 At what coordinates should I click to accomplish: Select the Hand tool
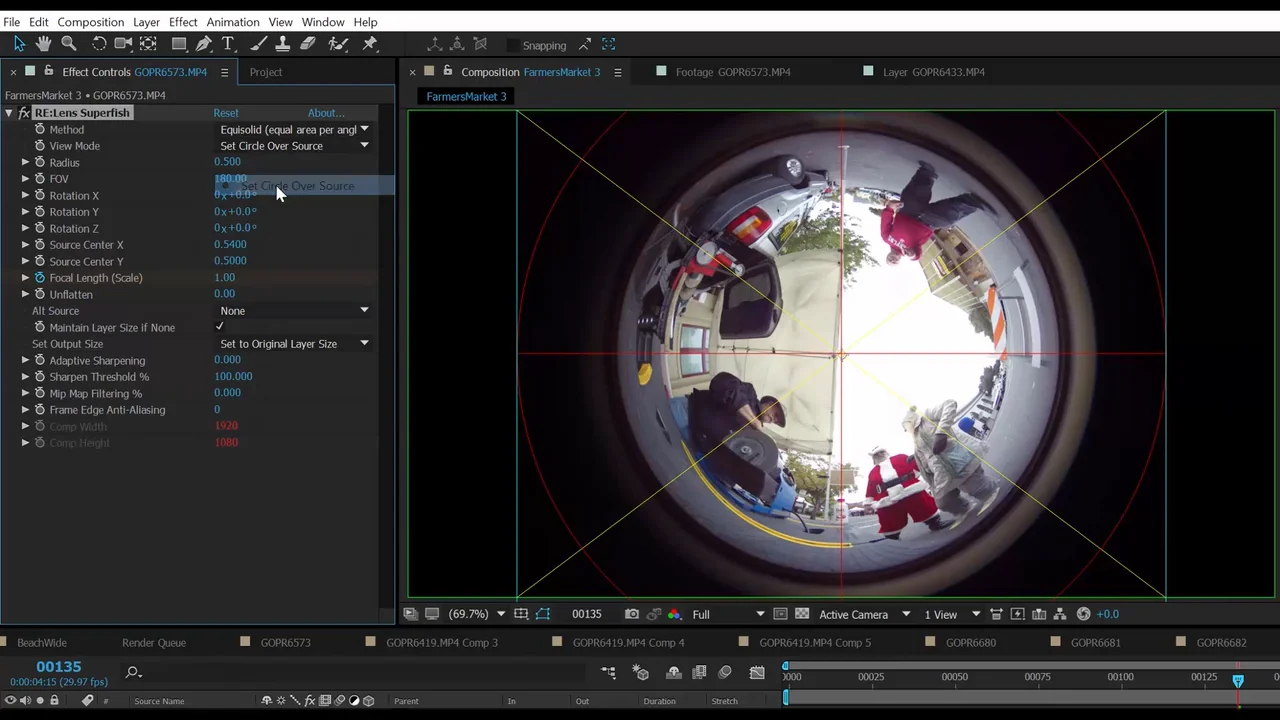(x=43, y=43)
